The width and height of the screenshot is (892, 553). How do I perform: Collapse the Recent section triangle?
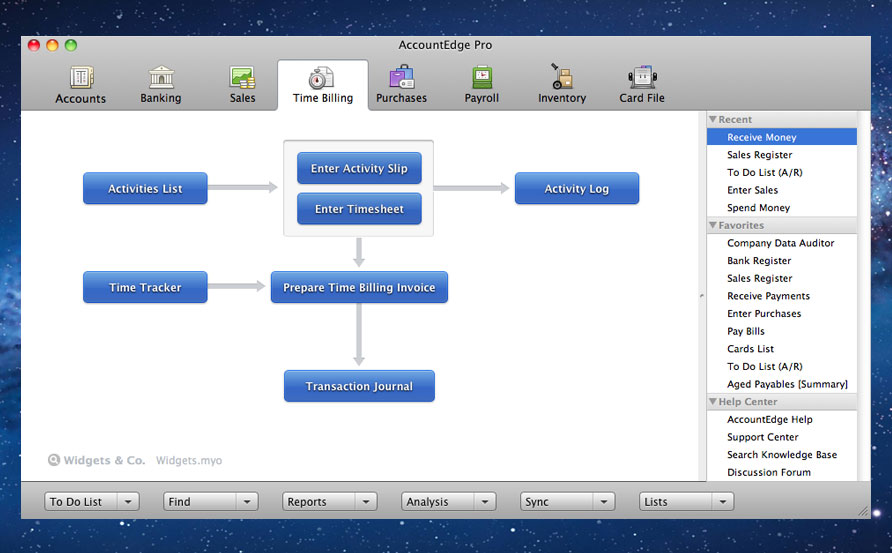pos(712,119)
